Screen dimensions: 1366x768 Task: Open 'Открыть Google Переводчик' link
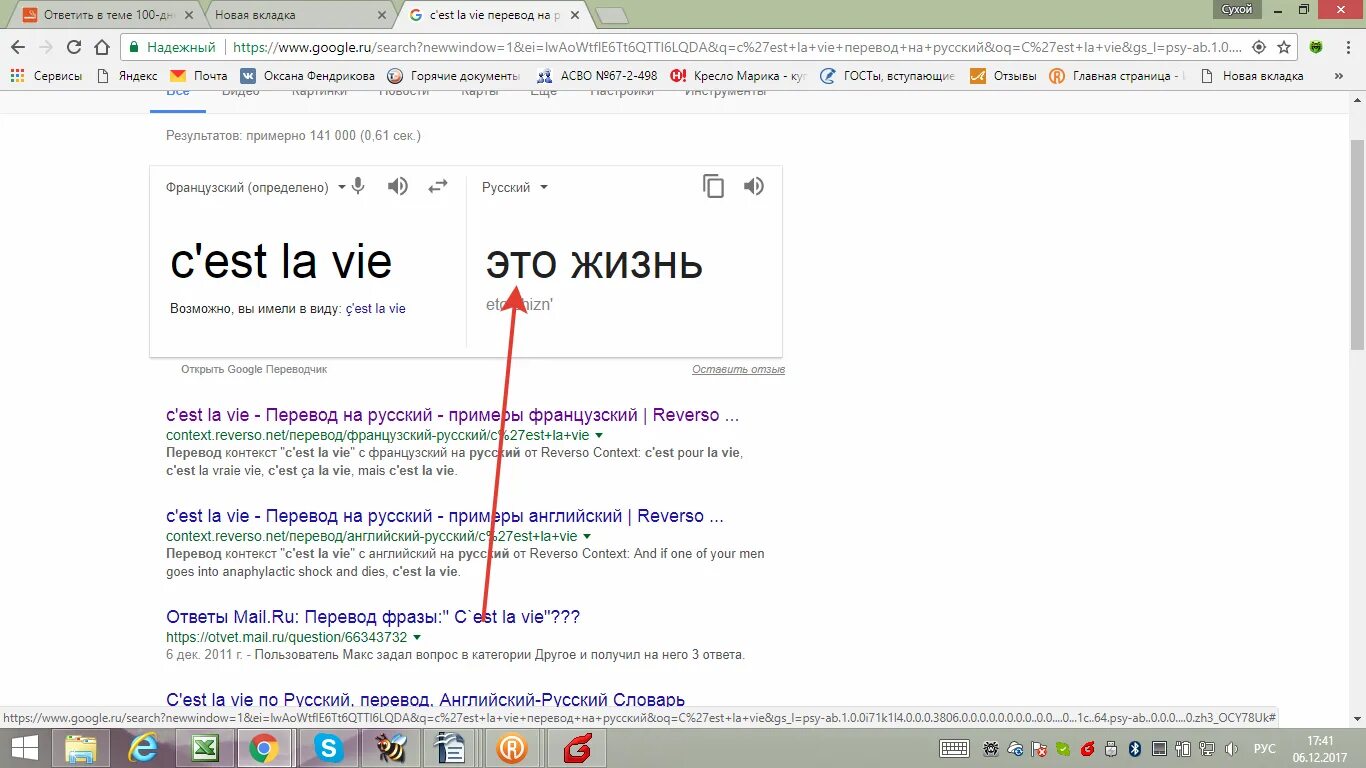click(x=254, y=369)
